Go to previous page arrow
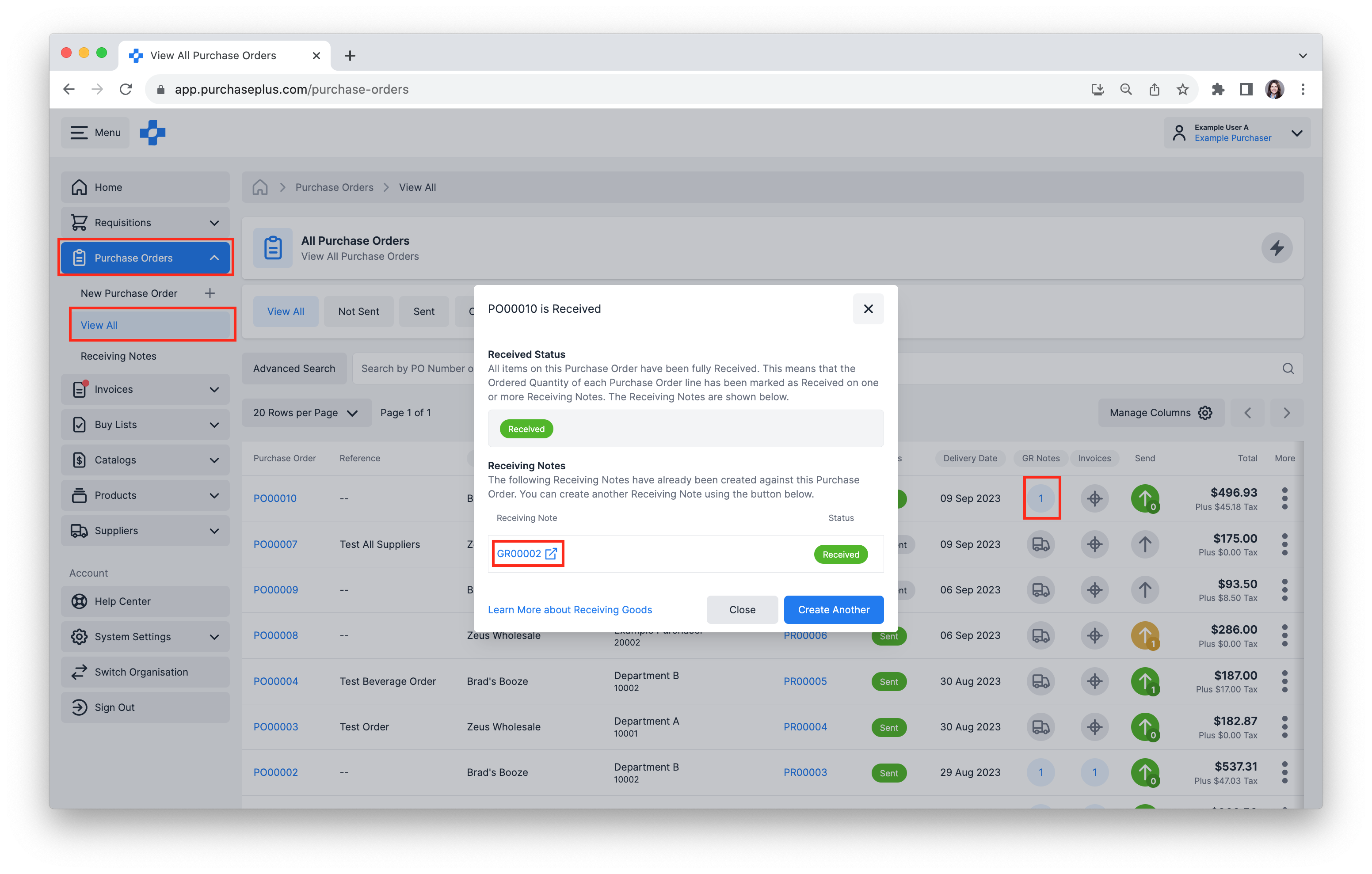The image size is (1372, 874). click(x=1248, y=413)
